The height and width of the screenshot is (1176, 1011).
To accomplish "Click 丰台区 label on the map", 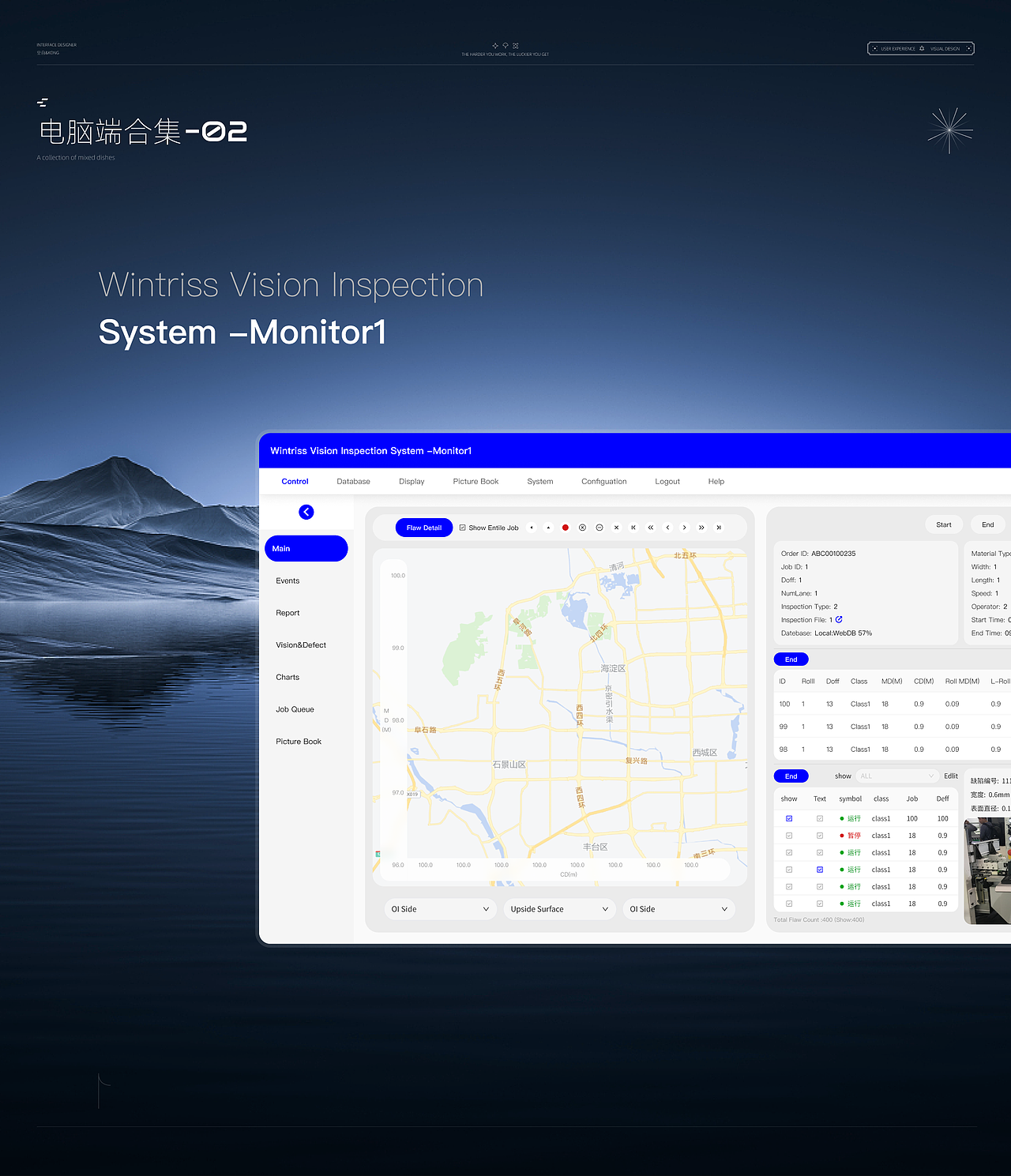I will 596,847.
